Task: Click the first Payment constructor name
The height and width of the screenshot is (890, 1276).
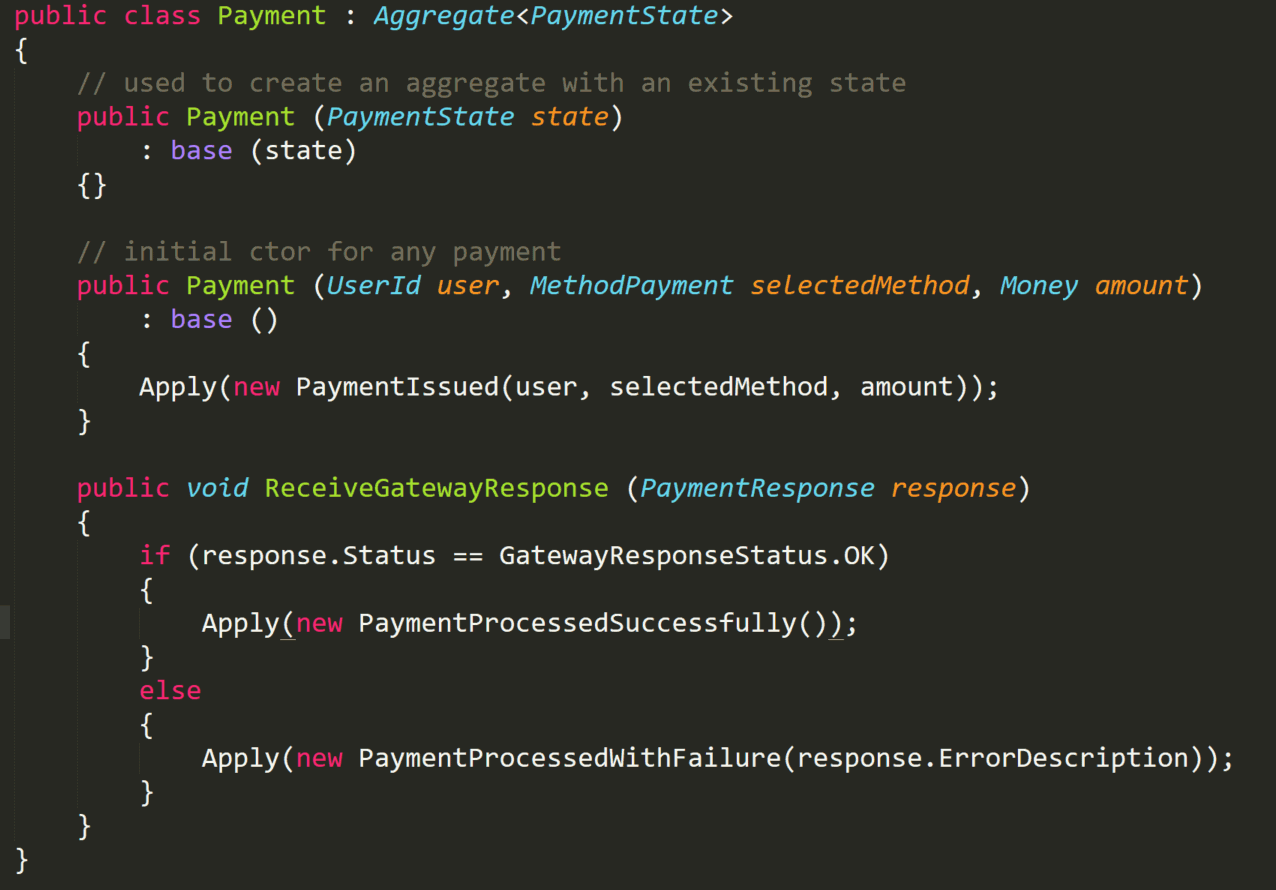Action: 240,116
